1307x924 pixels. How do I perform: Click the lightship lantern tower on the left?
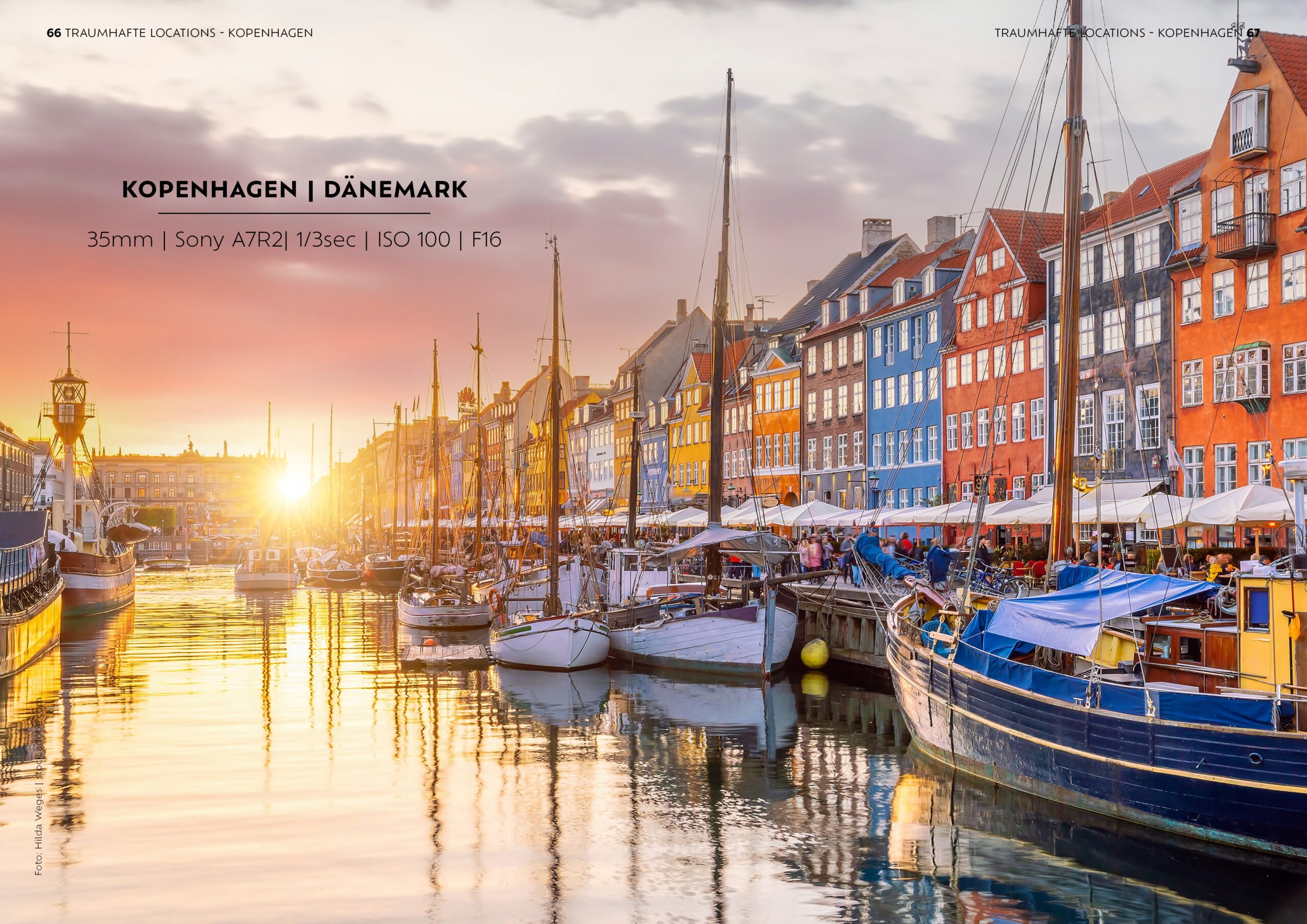[x=68, y=399]
